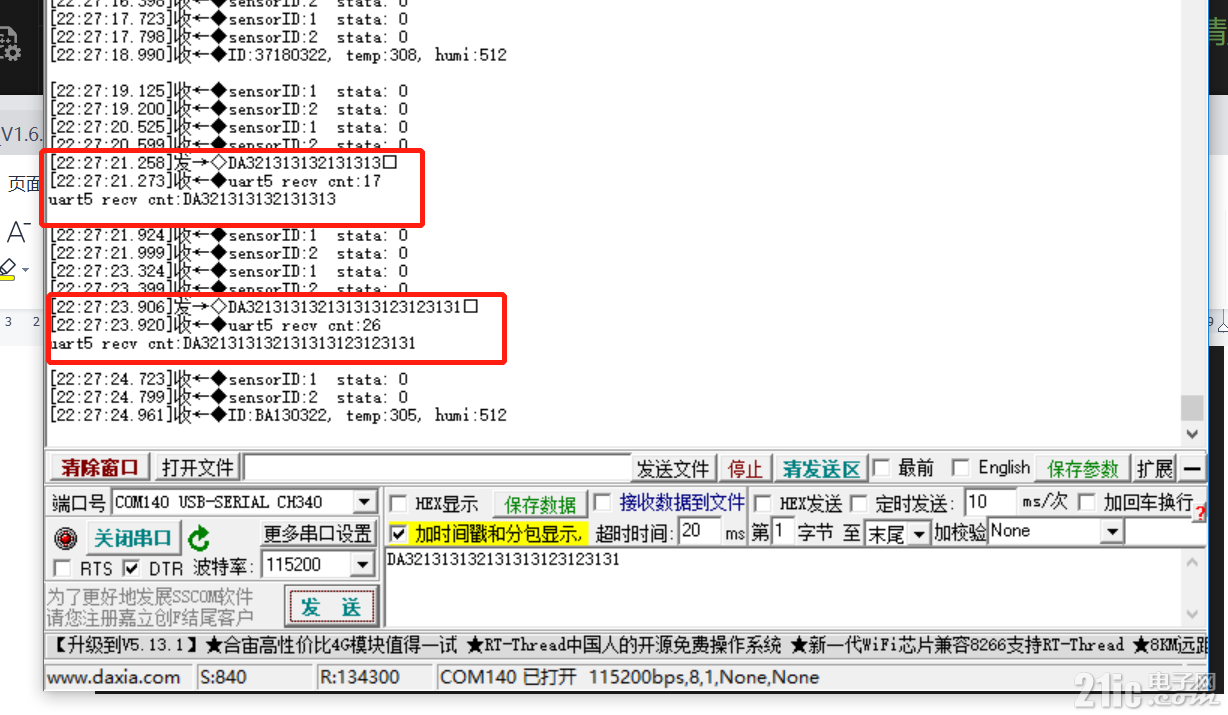The height and width of the screenshot is (715, 1228).
Task: Click the 停止 stop button
Action: (x=745, y=469)
